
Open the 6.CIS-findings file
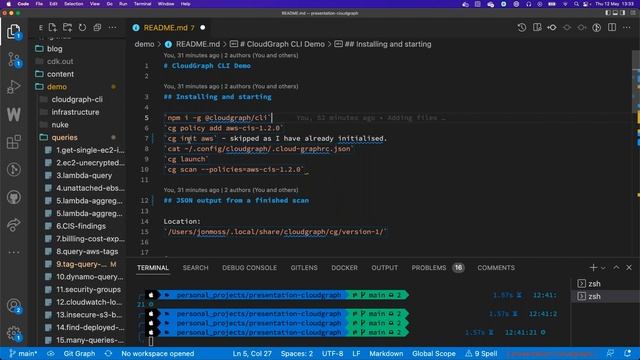[80, 226]
